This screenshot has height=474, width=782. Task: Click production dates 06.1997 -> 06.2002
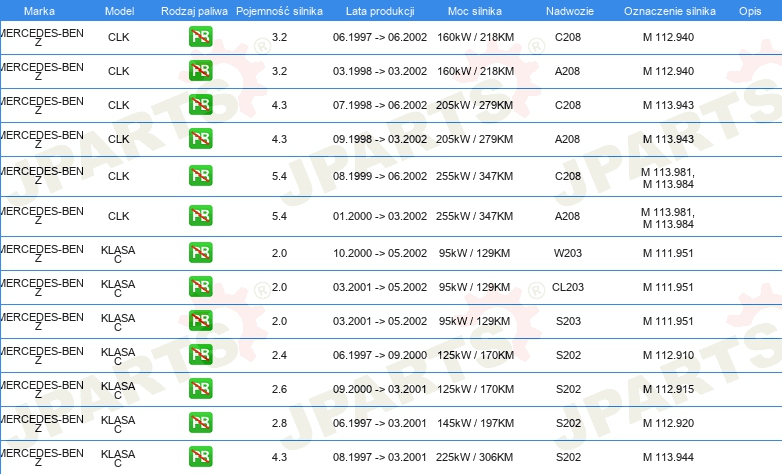click(x=380, y=37)
